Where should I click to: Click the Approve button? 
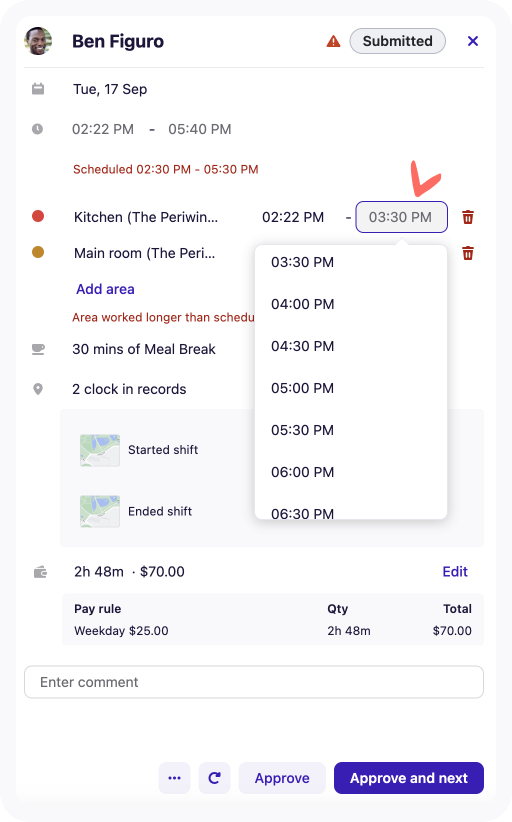coord(282,778)
